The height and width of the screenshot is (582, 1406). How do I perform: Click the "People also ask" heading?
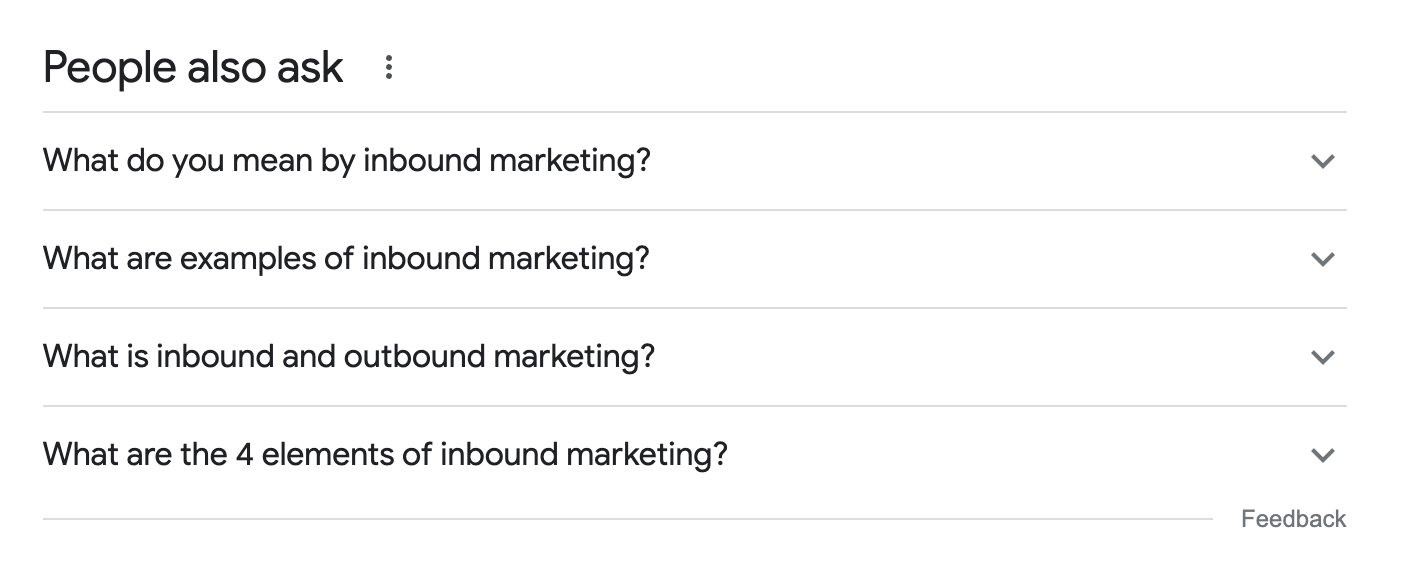193,68
